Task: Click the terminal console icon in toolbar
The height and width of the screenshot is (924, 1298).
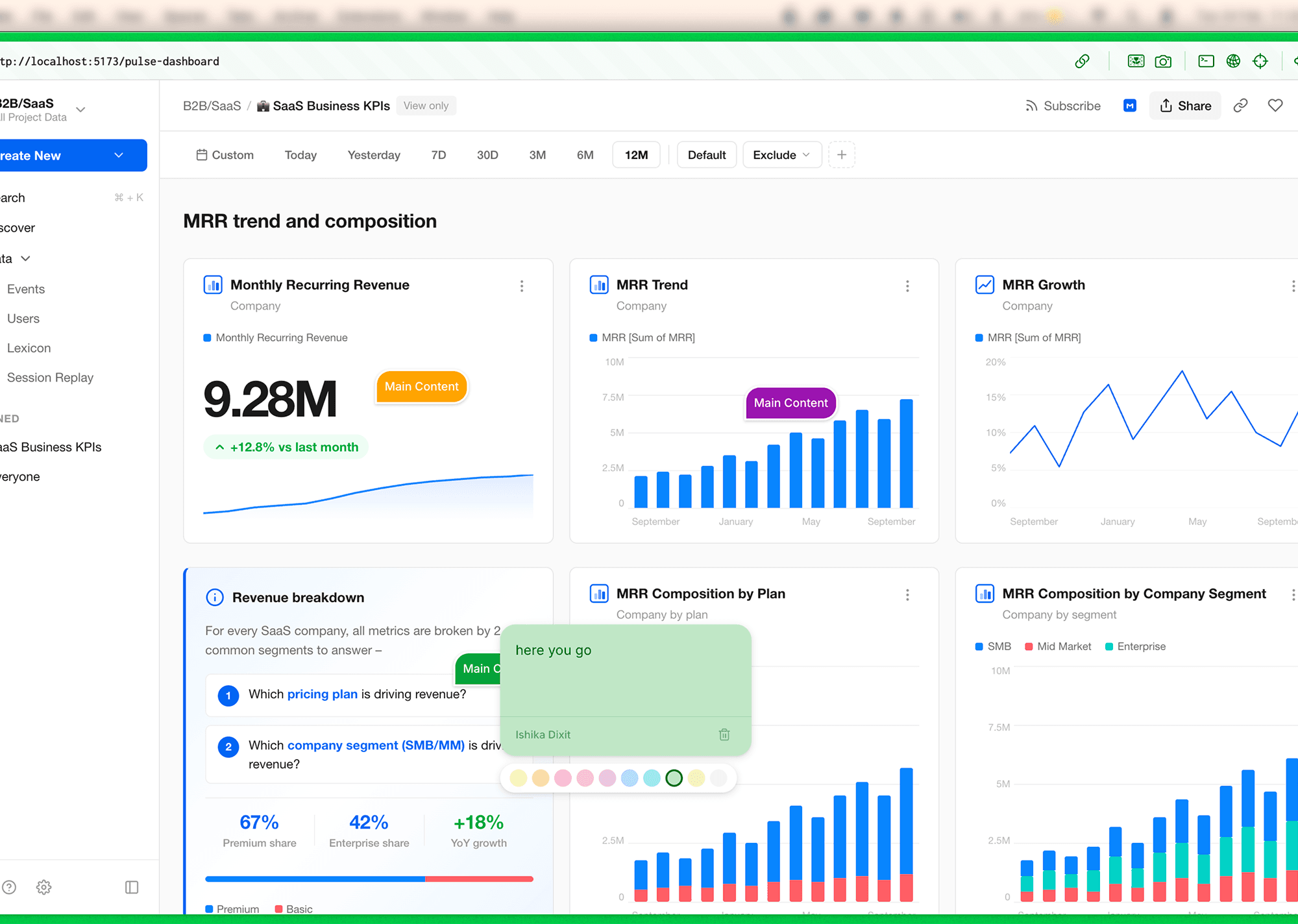Action: [x=1206, y=61]
